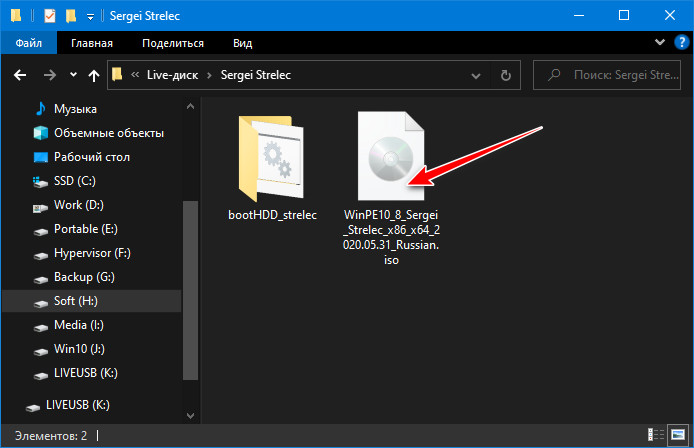Switch to the Поделиться ribbon tab
Screen dimensions: 694x448
(173, 43)
